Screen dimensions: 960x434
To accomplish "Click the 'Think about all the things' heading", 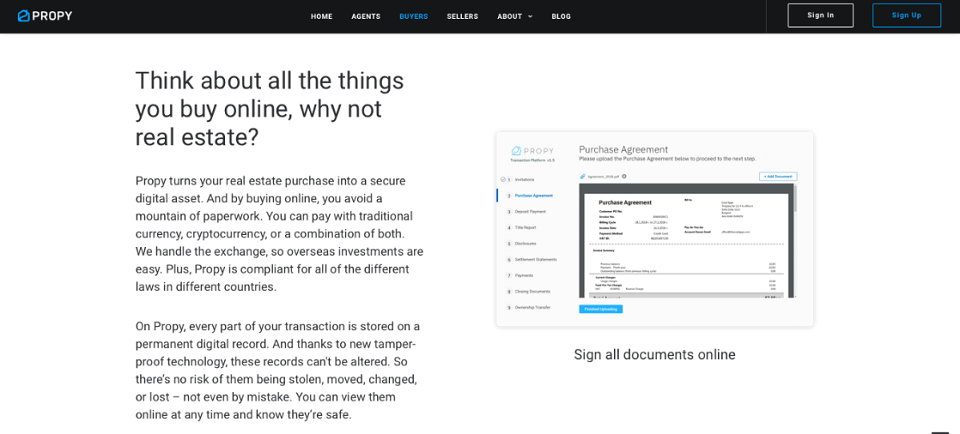I will pos(269,109).
